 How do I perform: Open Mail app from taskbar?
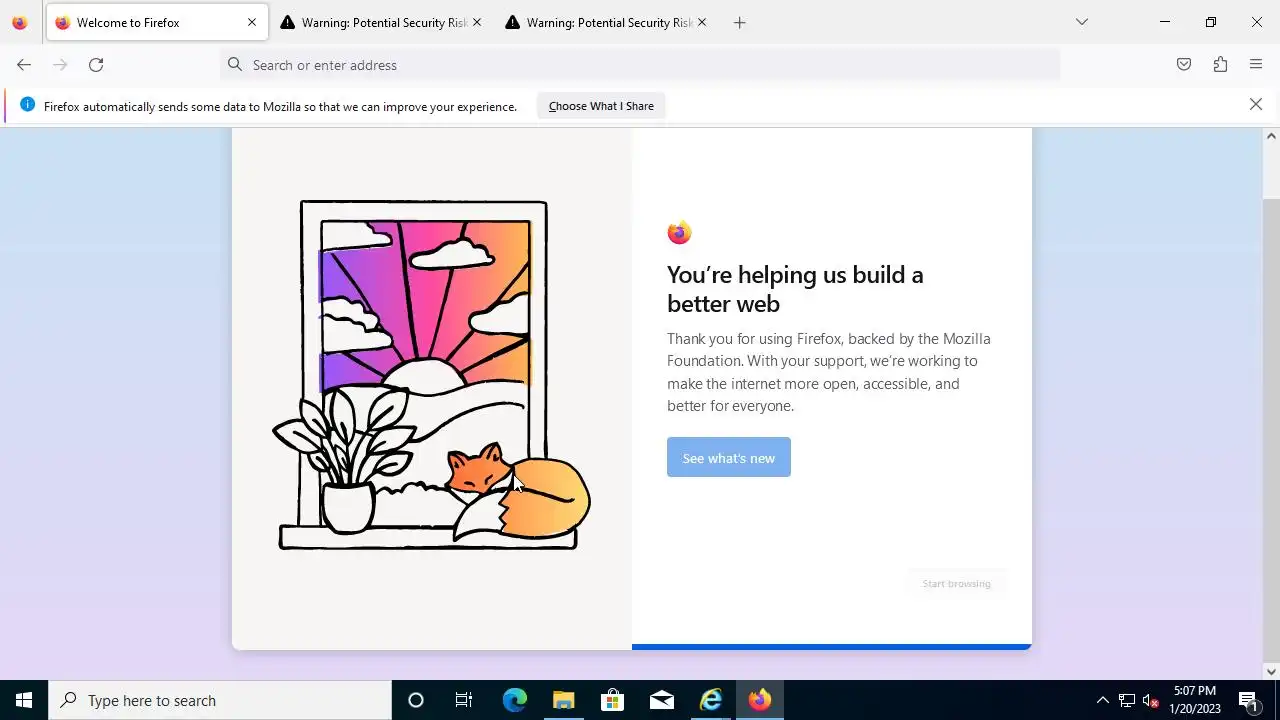tap(662, 700)
